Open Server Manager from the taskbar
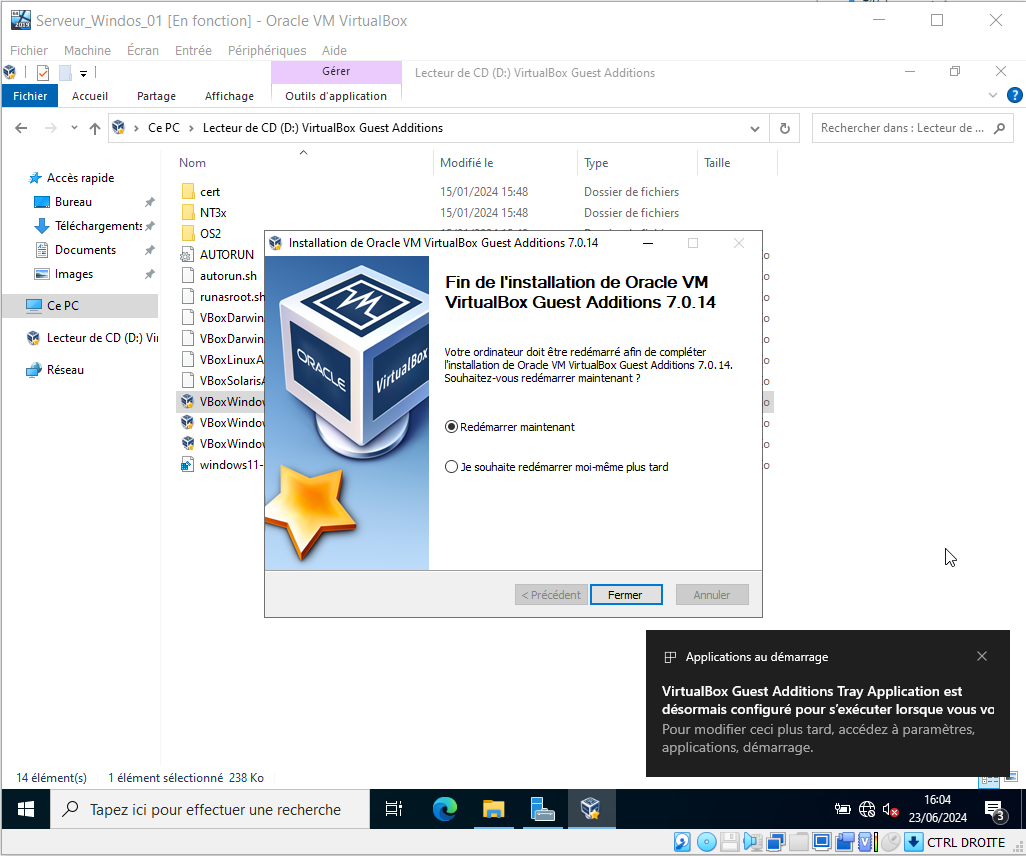 (x=542, y=809)
